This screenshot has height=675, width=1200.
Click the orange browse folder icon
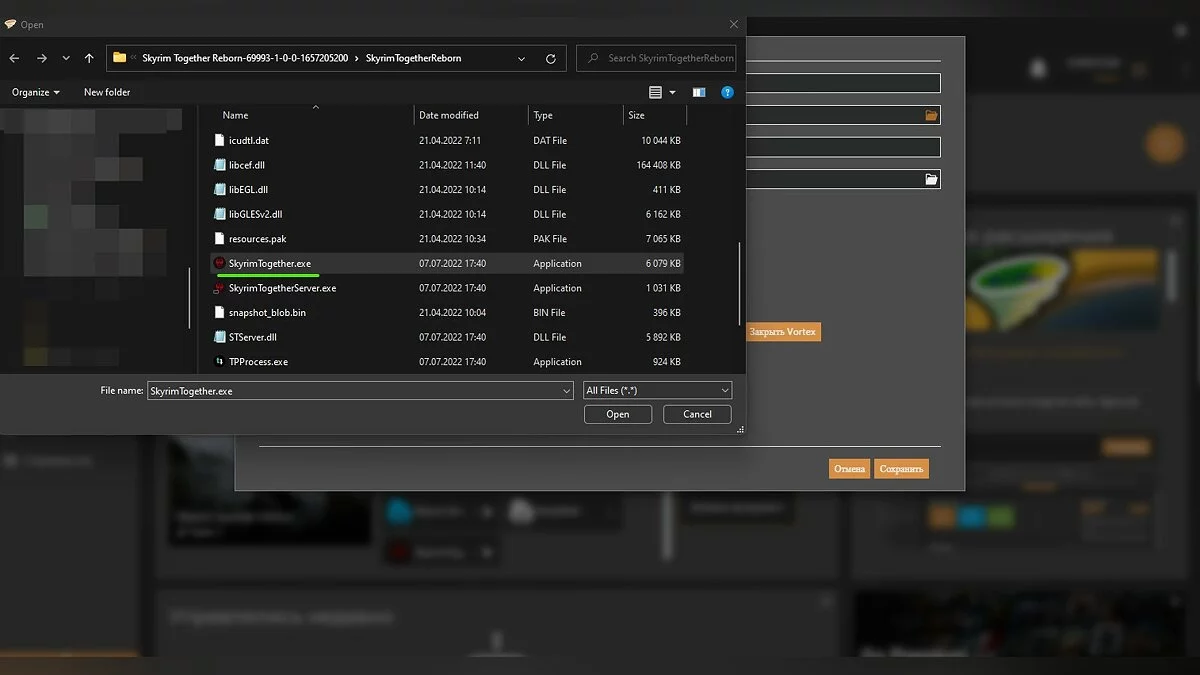[x=931, y=116]
